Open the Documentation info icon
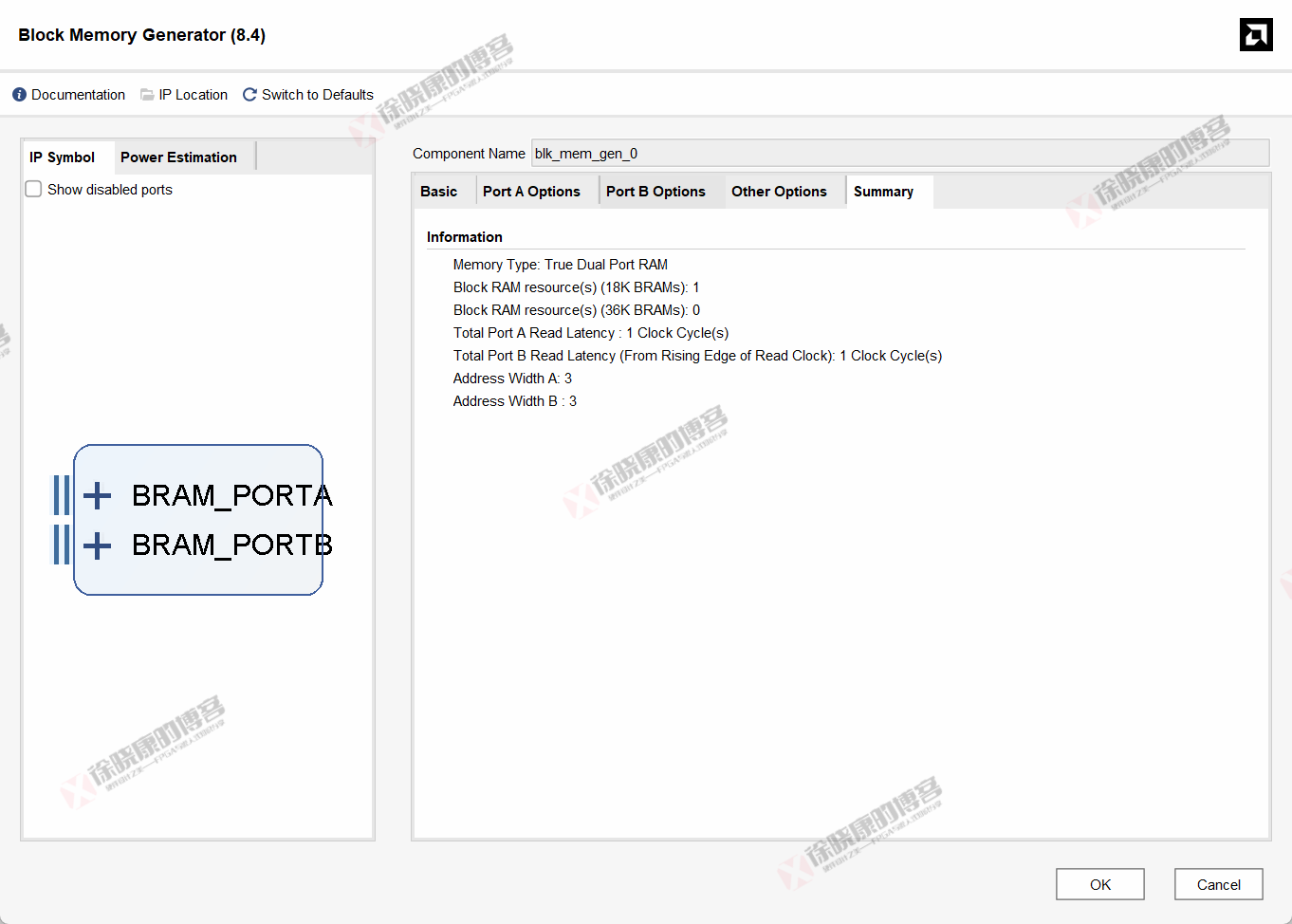This screenshot has width=1292, height=924. (x=17, y=94)
